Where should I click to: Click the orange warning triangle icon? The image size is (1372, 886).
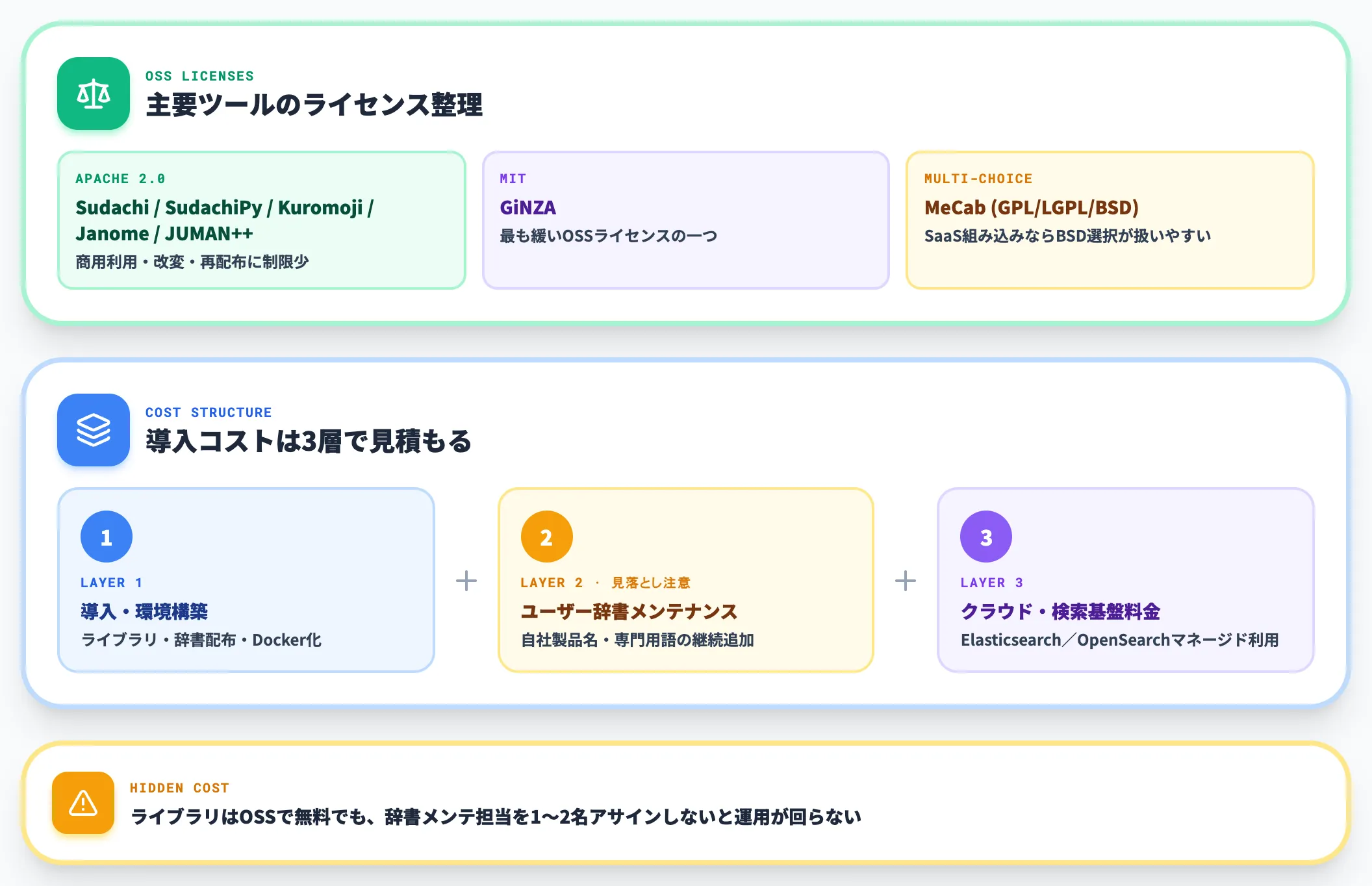coord(83,803)
